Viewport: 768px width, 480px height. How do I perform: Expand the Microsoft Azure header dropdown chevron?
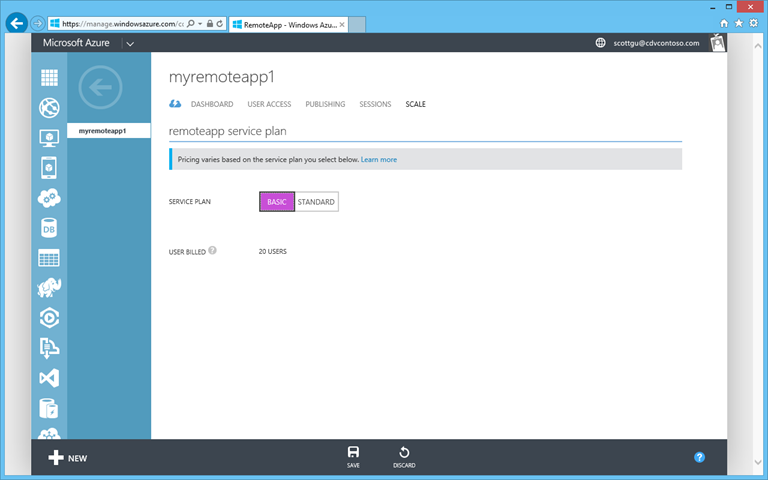pos(130,44)
